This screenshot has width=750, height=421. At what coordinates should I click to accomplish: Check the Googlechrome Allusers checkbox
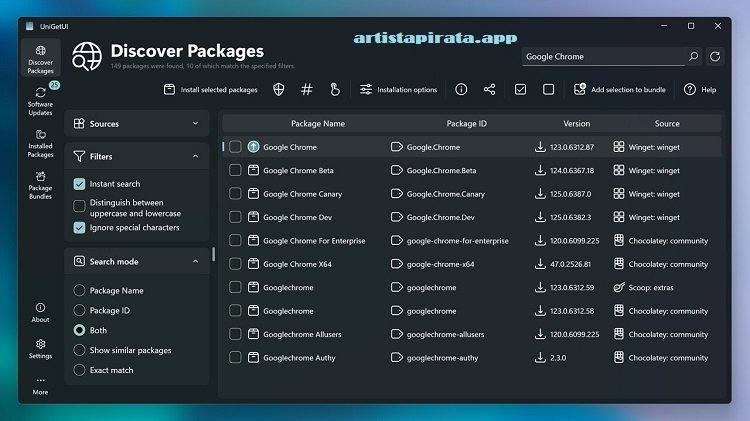[x=235, y=334]
